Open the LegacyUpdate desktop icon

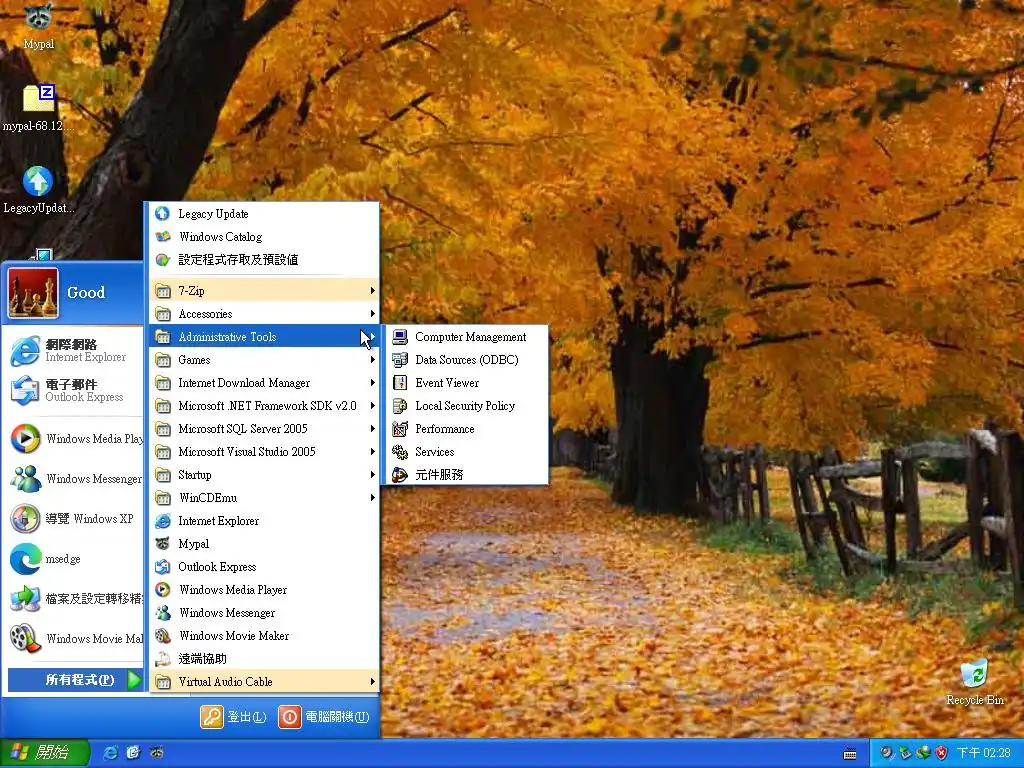[39, 189]
